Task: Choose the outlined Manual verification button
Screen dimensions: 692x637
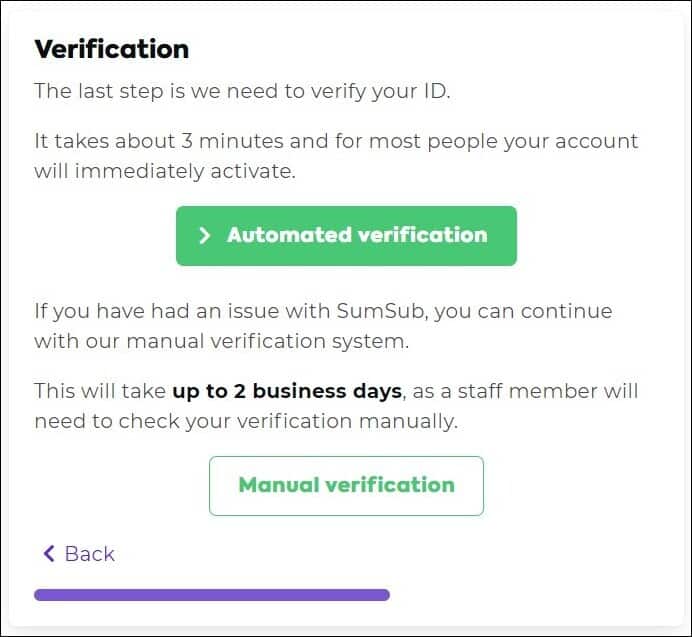Action: click(x=346, y=486)
